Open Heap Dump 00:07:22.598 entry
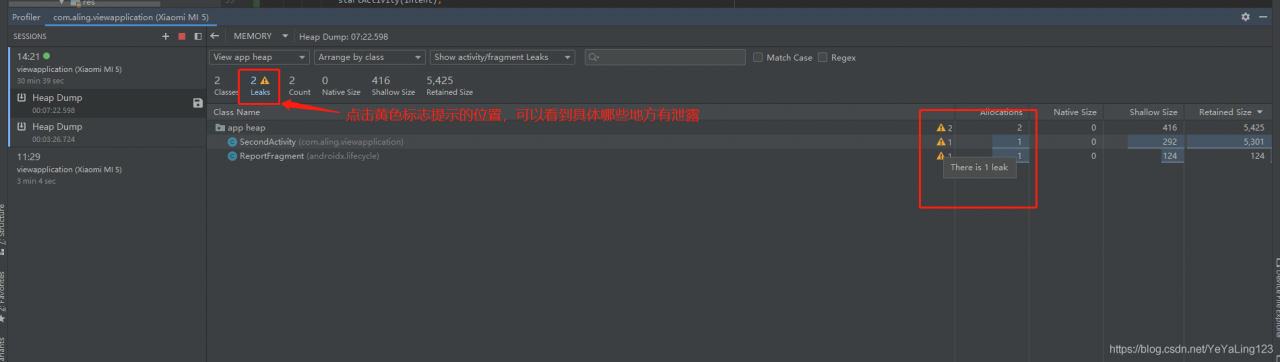The height and width of the screenshot is (362, 1280). (107, 103)
